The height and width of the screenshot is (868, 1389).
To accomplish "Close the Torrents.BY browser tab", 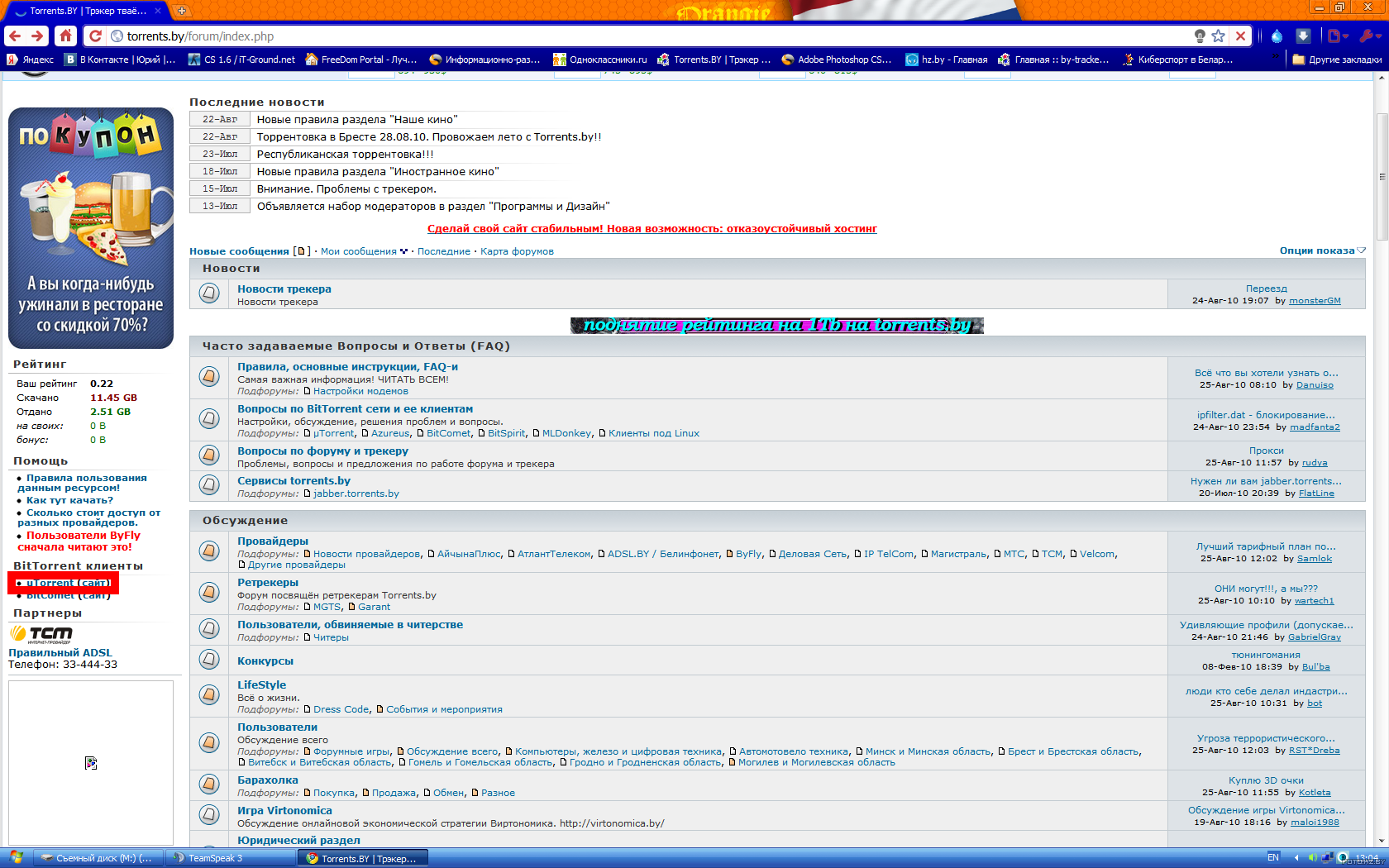I will pyautogui.click(x=158, y=12).
